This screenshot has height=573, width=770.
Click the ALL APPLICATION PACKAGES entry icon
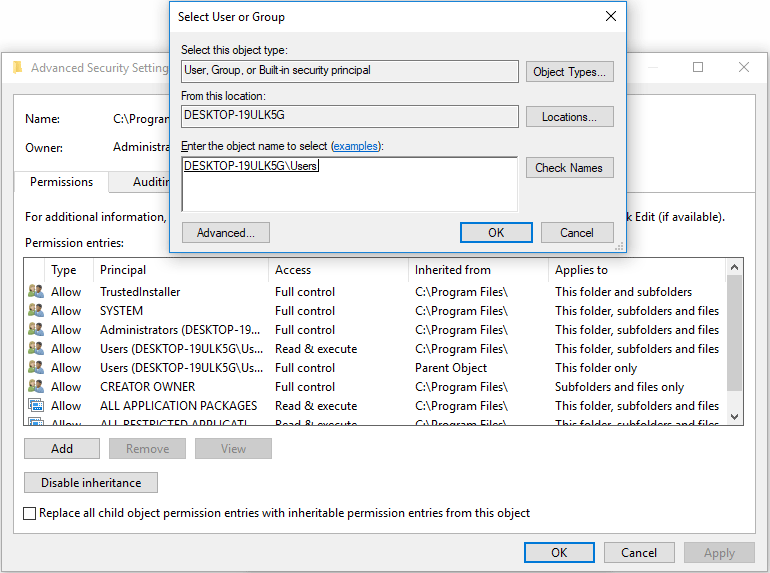(36, 406)
